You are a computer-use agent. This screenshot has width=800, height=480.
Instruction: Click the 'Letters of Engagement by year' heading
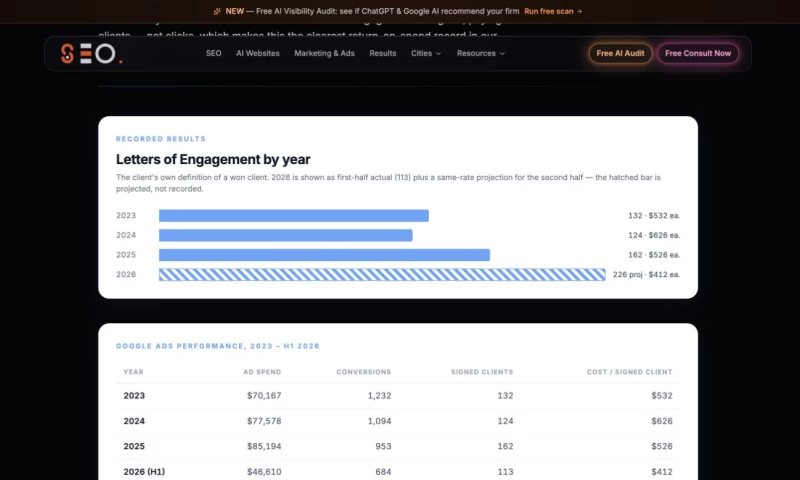click(x=213, y=159)
